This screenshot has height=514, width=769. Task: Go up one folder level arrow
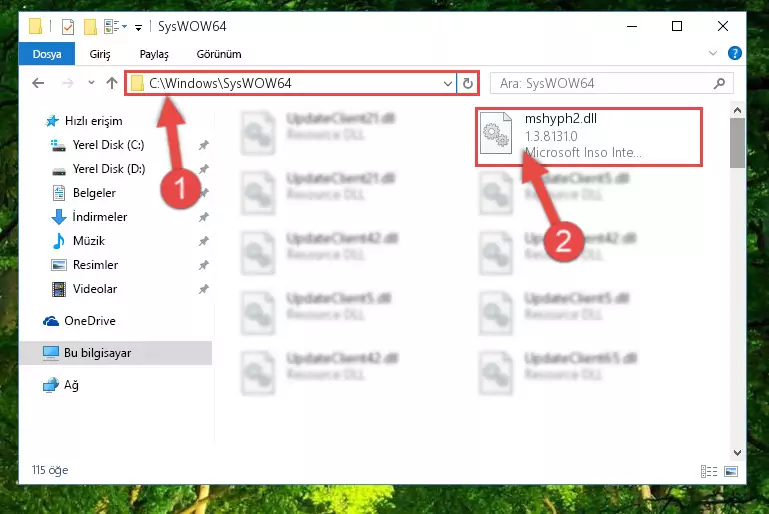point(112,83)
